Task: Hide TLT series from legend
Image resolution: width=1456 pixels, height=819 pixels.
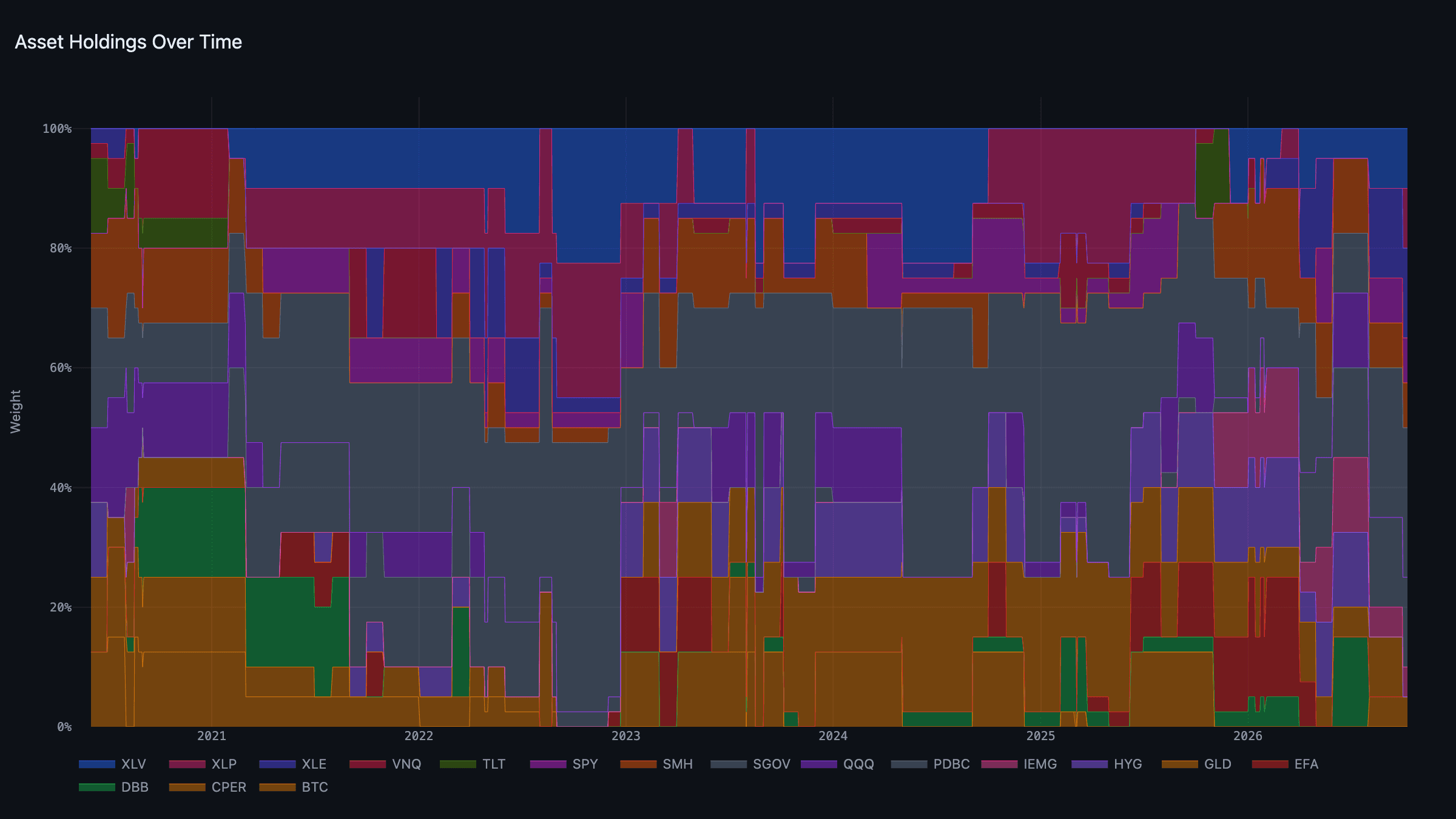Action: (473, 764)
